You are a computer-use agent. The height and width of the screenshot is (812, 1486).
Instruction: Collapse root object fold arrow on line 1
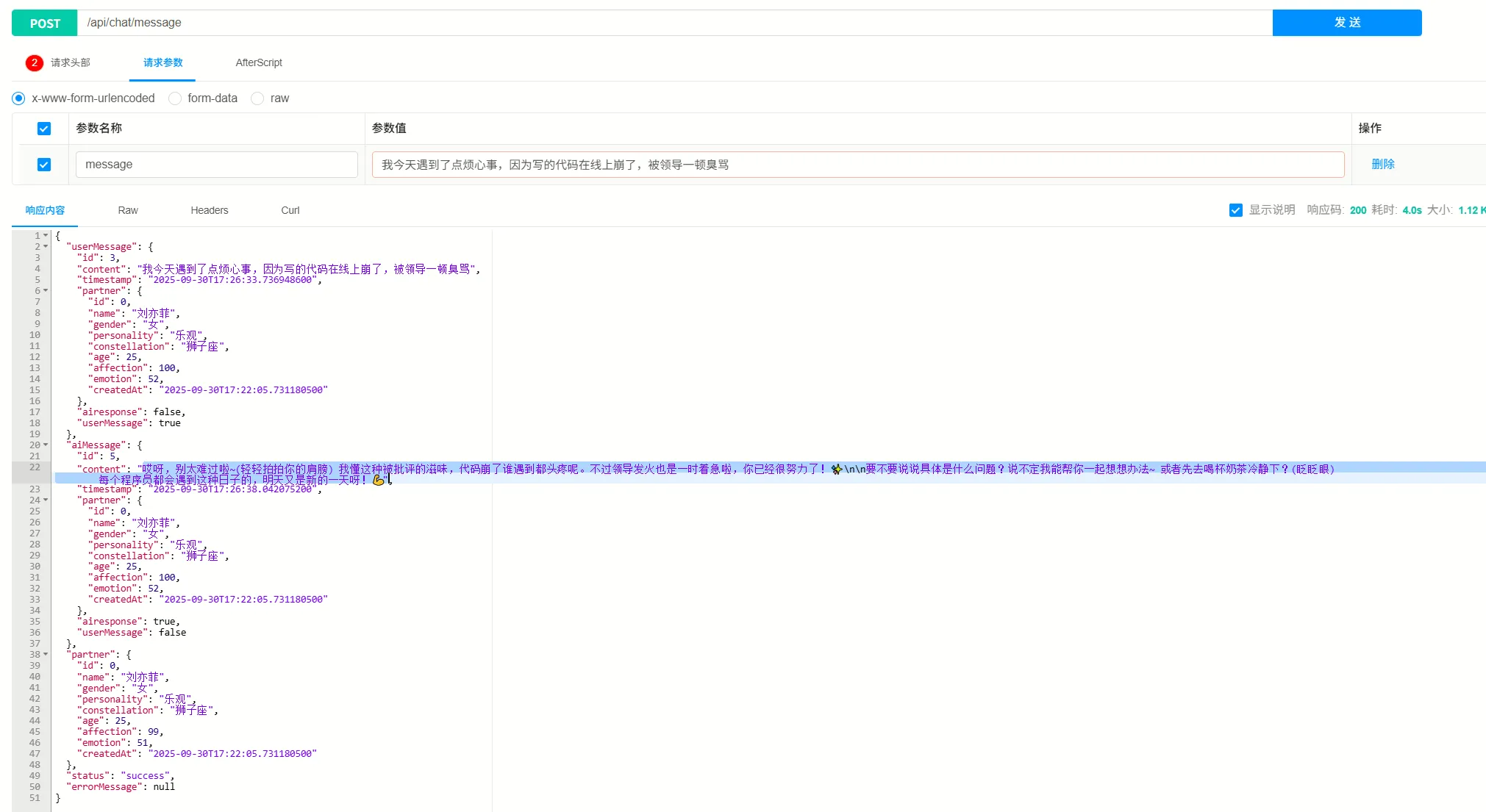46,235
